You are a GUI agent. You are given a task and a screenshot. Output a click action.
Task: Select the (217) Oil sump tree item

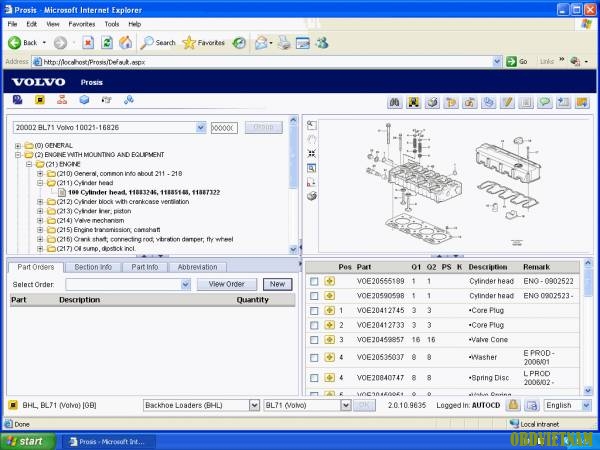click(96, 249)
